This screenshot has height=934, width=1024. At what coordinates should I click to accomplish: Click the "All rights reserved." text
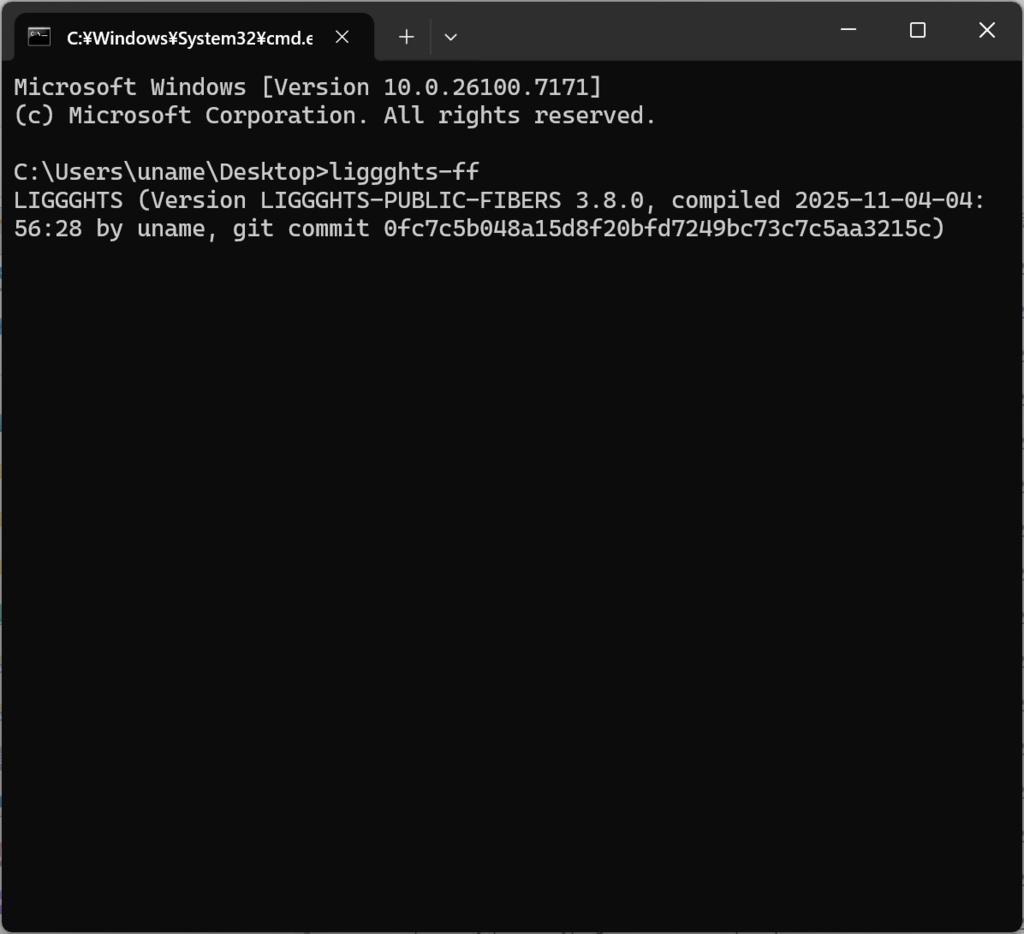click(x=520, y=115)
